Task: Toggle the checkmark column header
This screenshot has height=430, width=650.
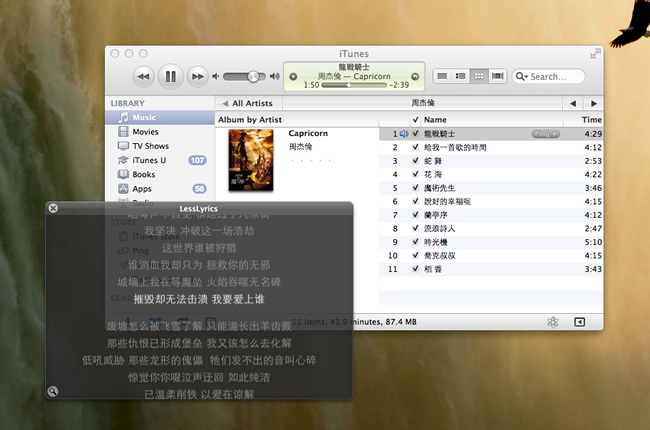Action: (x=415, y=120)
